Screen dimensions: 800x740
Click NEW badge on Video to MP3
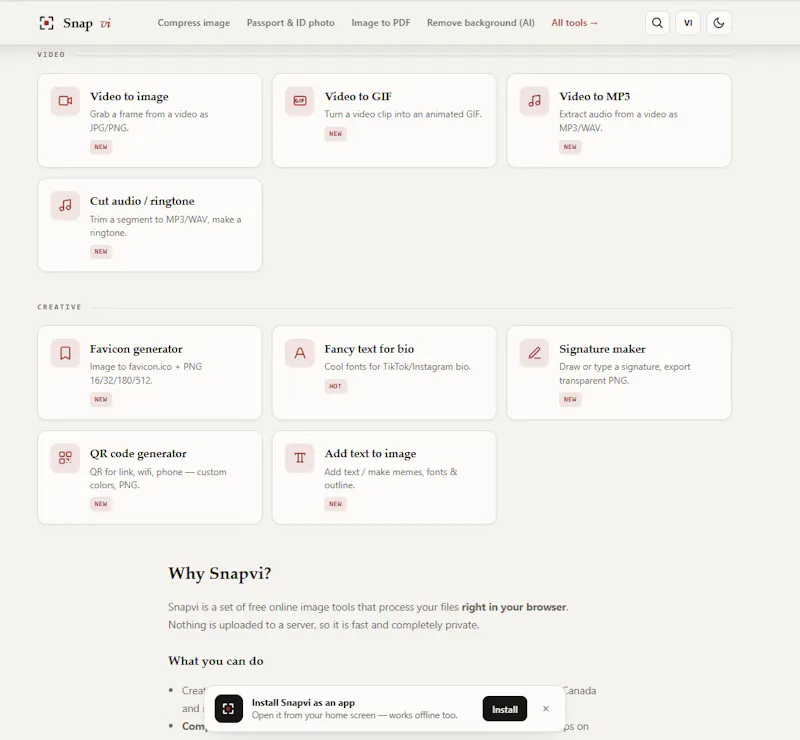point(570,147)
